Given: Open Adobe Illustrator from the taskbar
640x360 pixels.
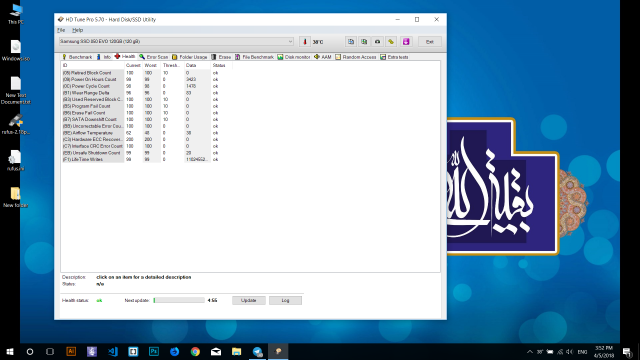Looking at the screenshot, I should pos(71,351).
